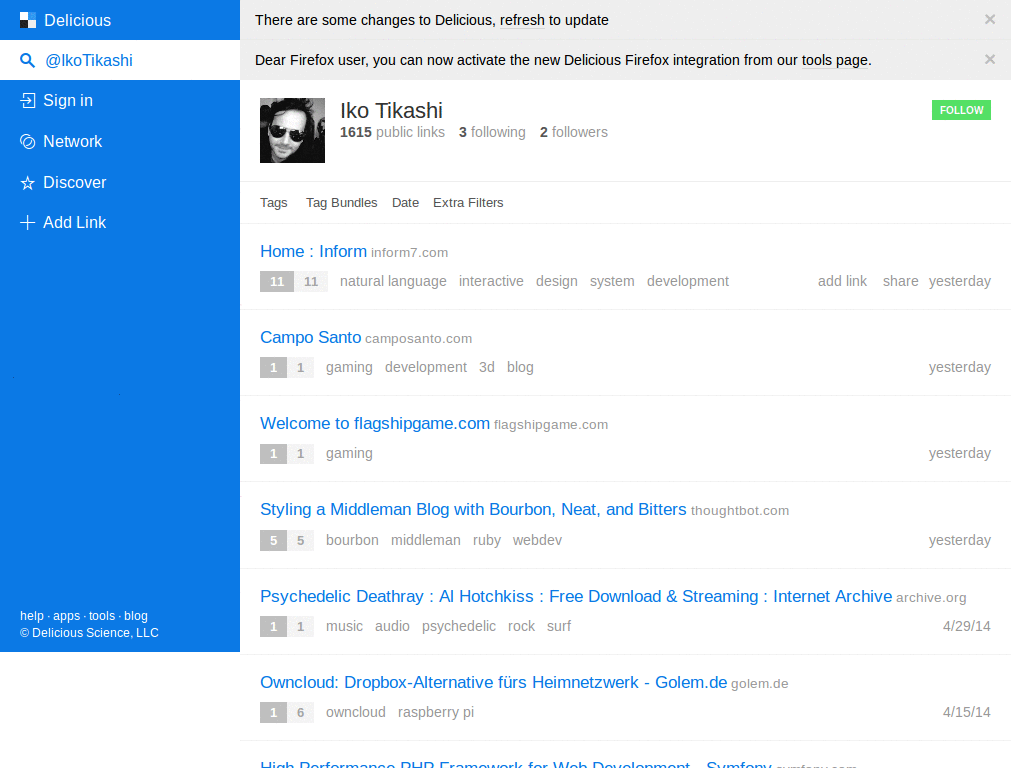The height and width of the screenshot is (768, 1024).
Task: Click Iko Tikashi's profile avatar
Action: 292,130
